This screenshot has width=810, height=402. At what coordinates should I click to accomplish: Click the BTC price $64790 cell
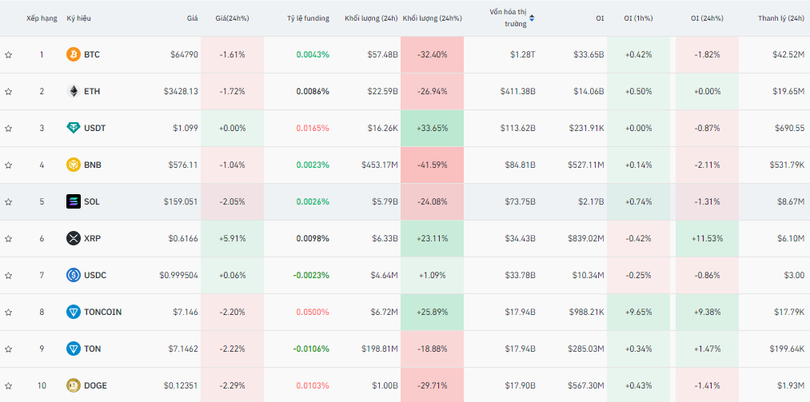click(x=181, y=54)
